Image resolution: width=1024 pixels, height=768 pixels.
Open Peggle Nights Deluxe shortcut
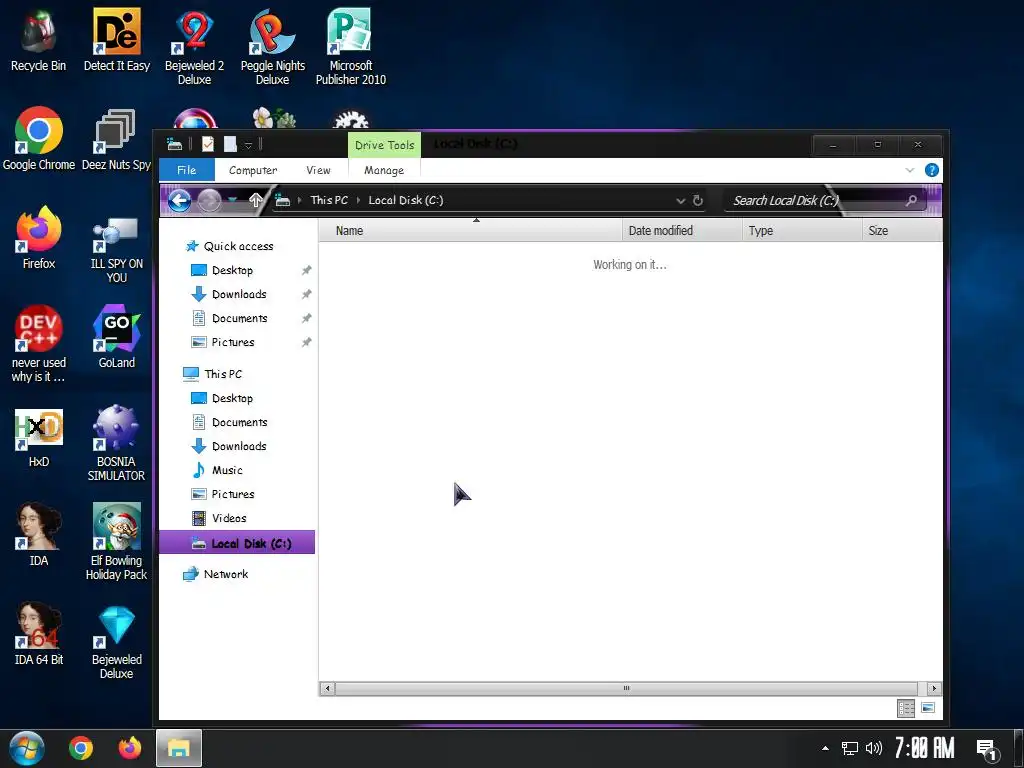point(272,47)
